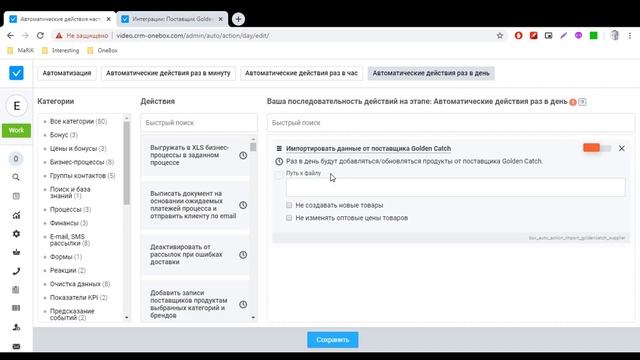640x360 pixels.
Task: Focus the actions quick search field
Action: click(199, 122)
